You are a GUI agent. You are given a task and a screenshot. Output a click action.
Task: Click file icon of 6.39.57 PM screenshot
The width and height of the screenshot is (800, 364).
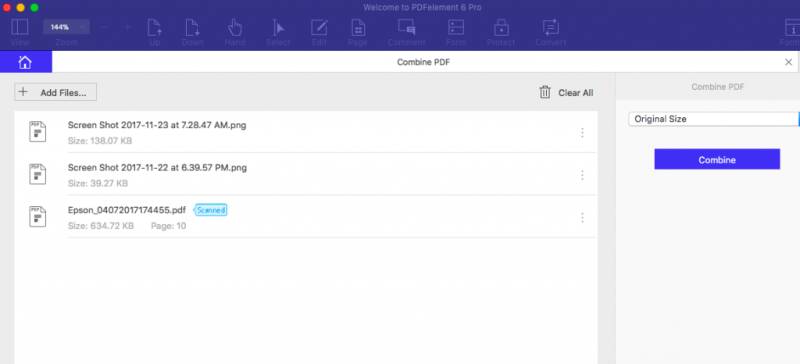click(x=38, y=174)
